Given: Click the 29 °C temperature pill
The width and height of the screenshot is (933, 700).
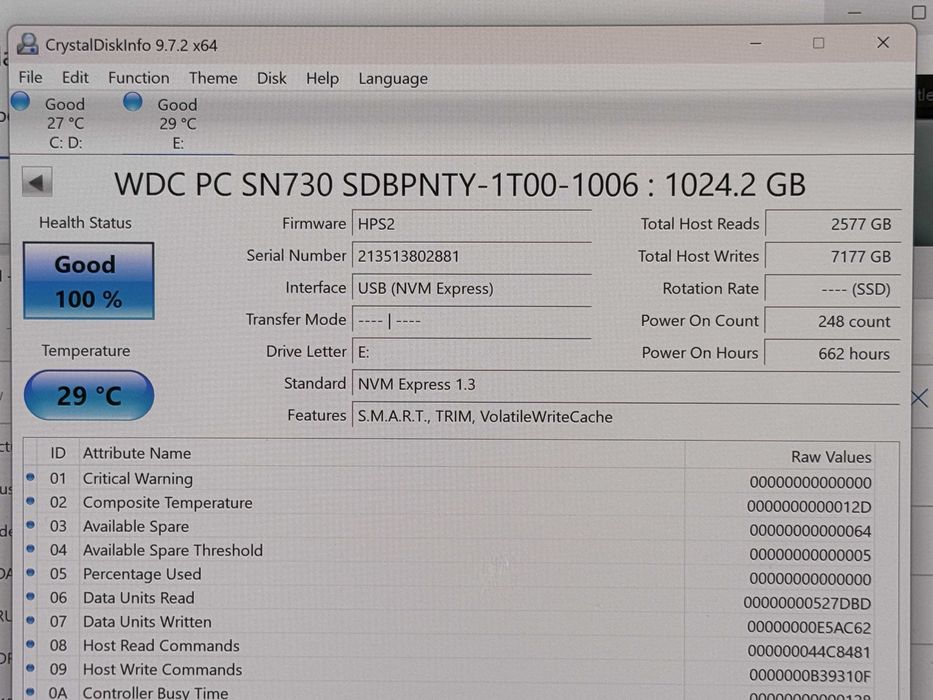Looking at the screenshot, I should pyautogui.click(x=89, y=395).
